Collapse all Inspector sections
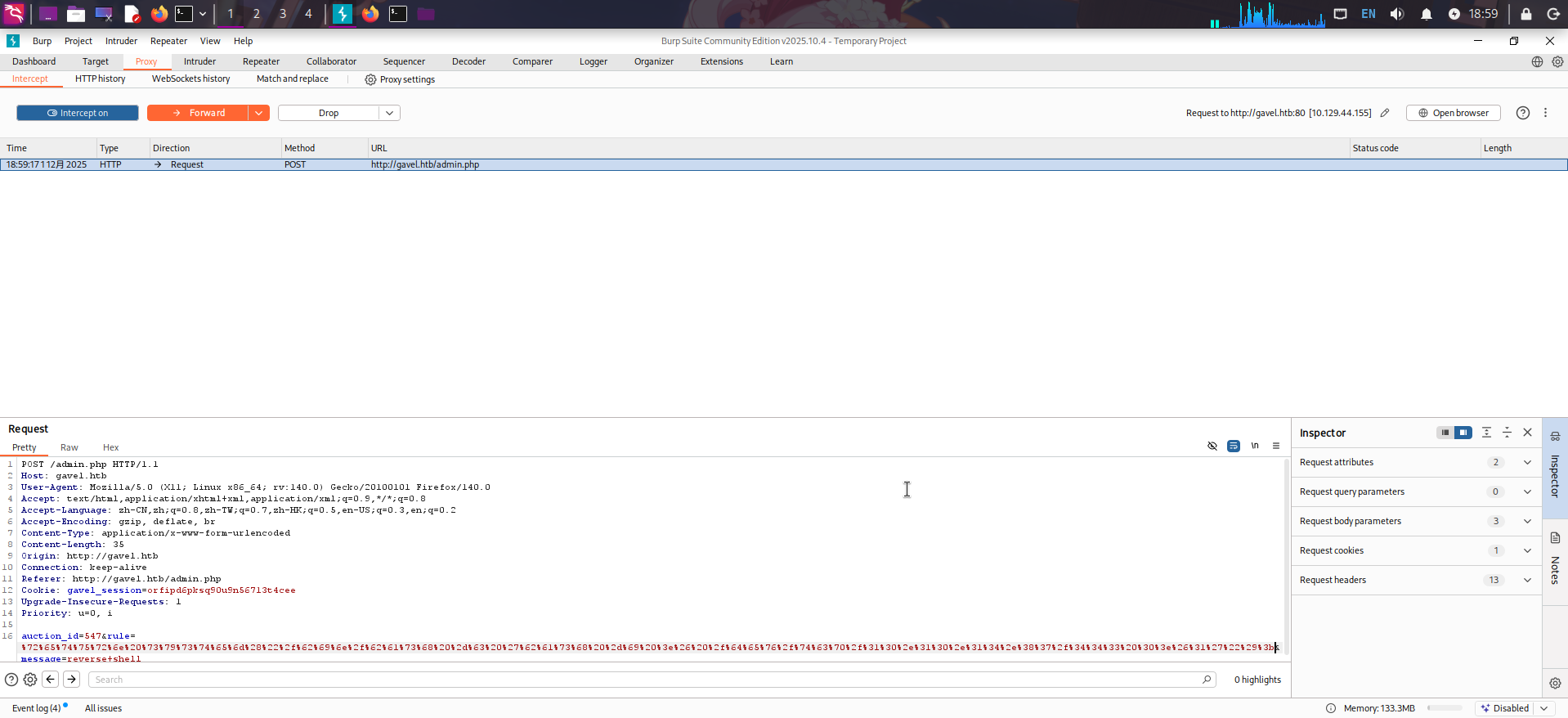The height and width of the screenshot is (718, 1568). (1507, 433)
